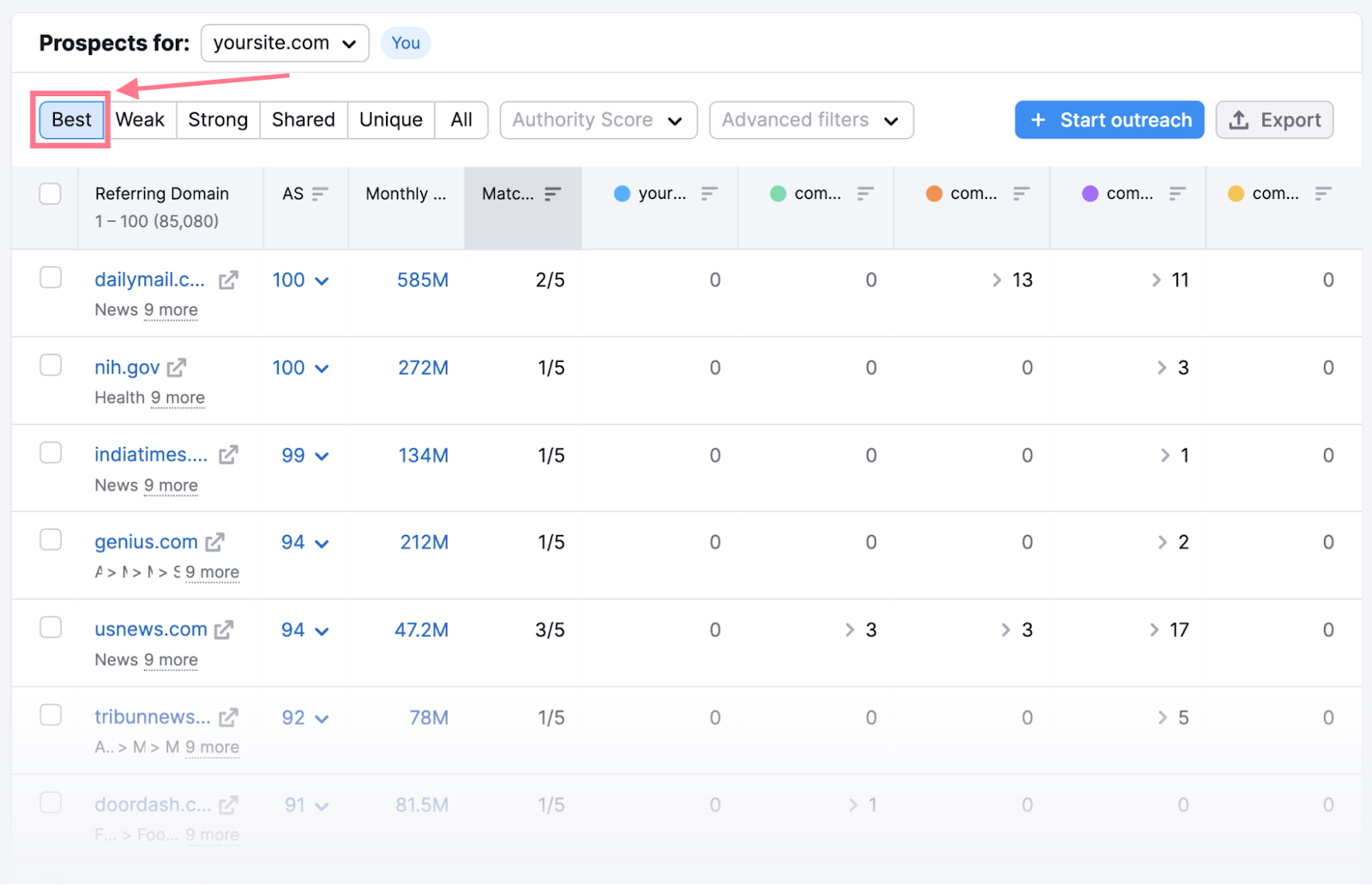The image size is (1372, 885).
Task: Click the Export icon button
Action: tap(1240, 120)
